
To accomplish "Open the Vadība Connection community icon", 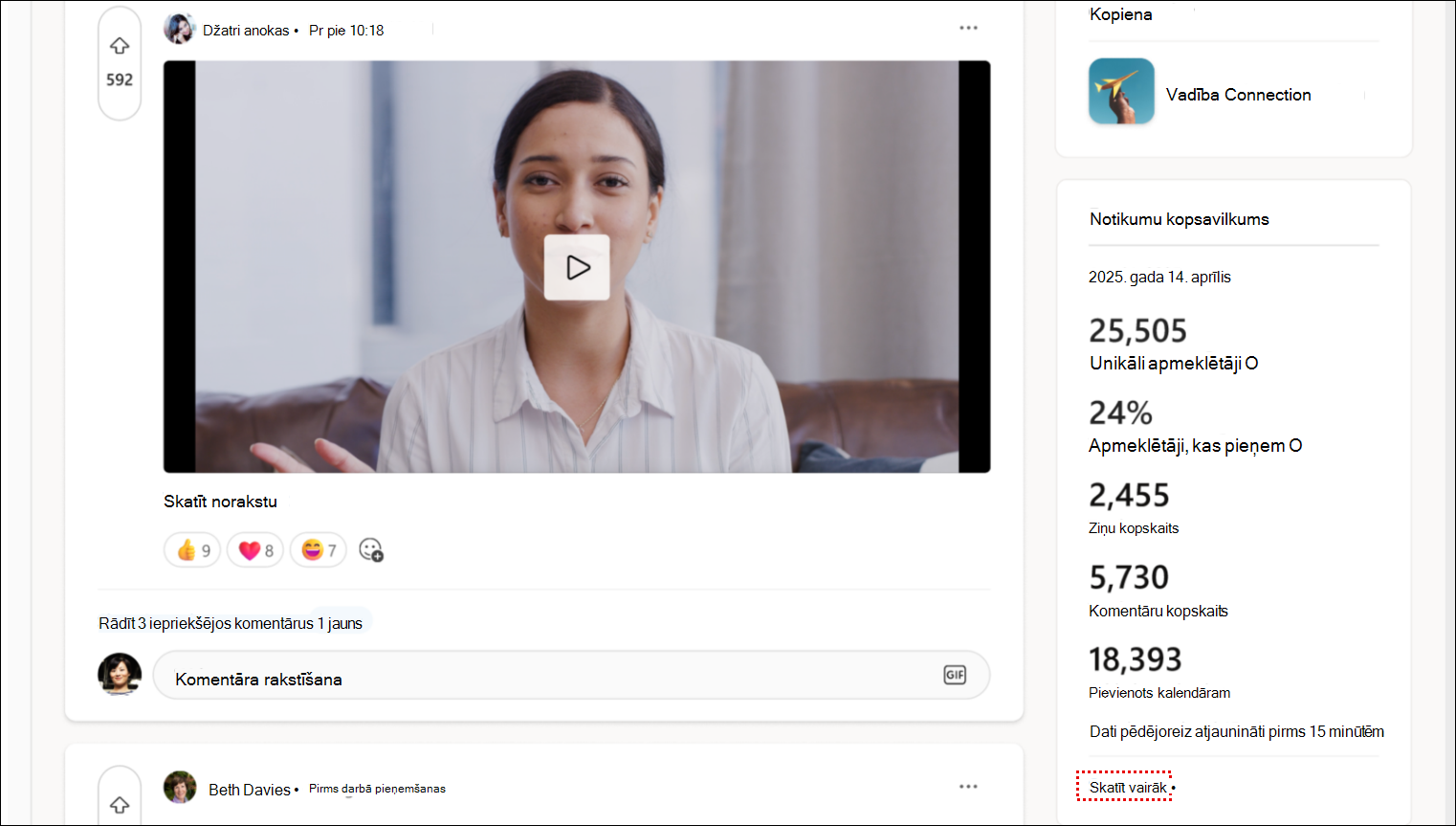I will 1121,92.
